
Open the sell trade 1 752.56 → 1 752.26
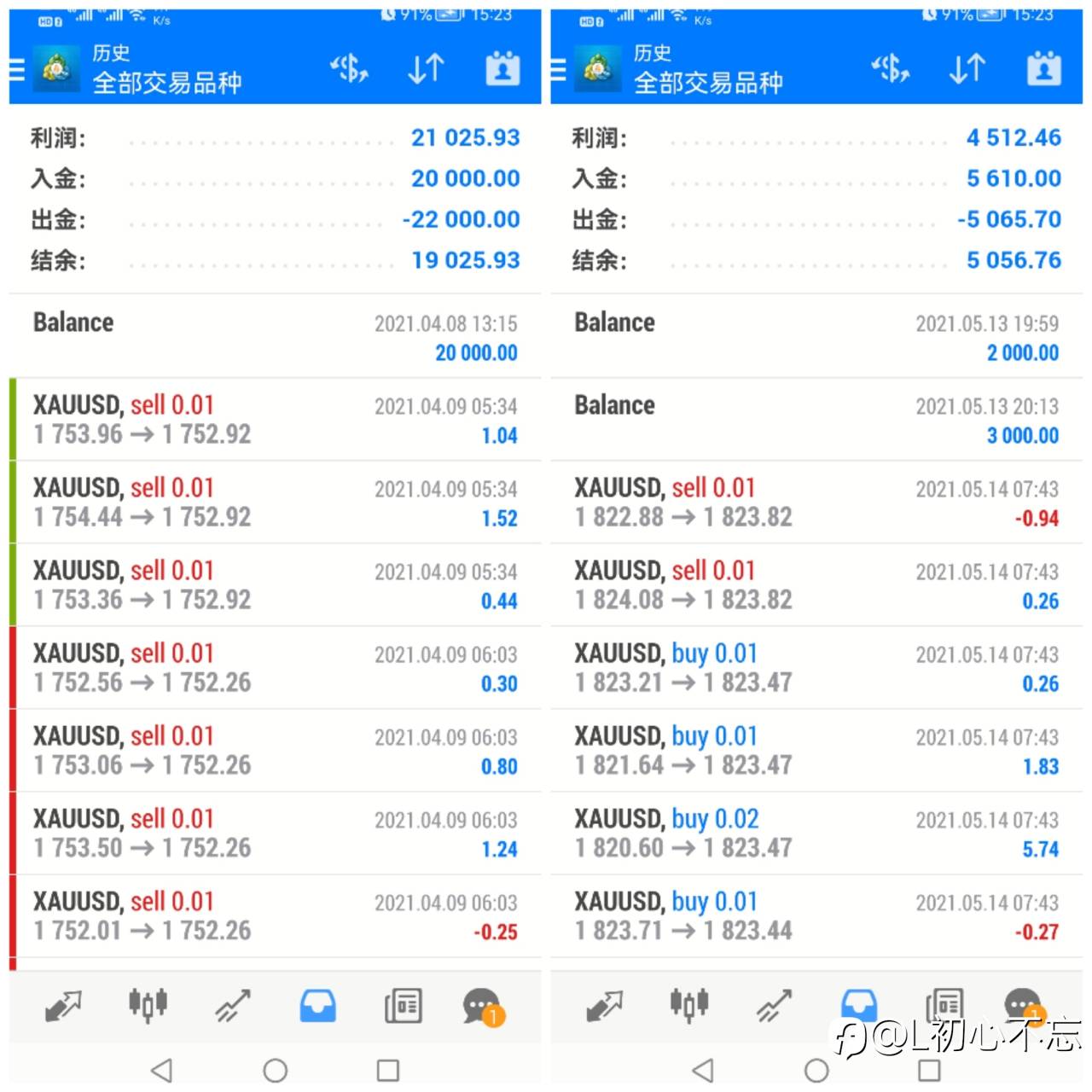coord(275,668)
